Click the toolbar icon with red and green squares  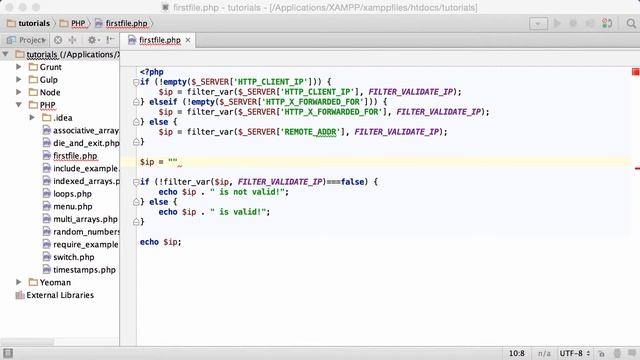coord(607,24)
